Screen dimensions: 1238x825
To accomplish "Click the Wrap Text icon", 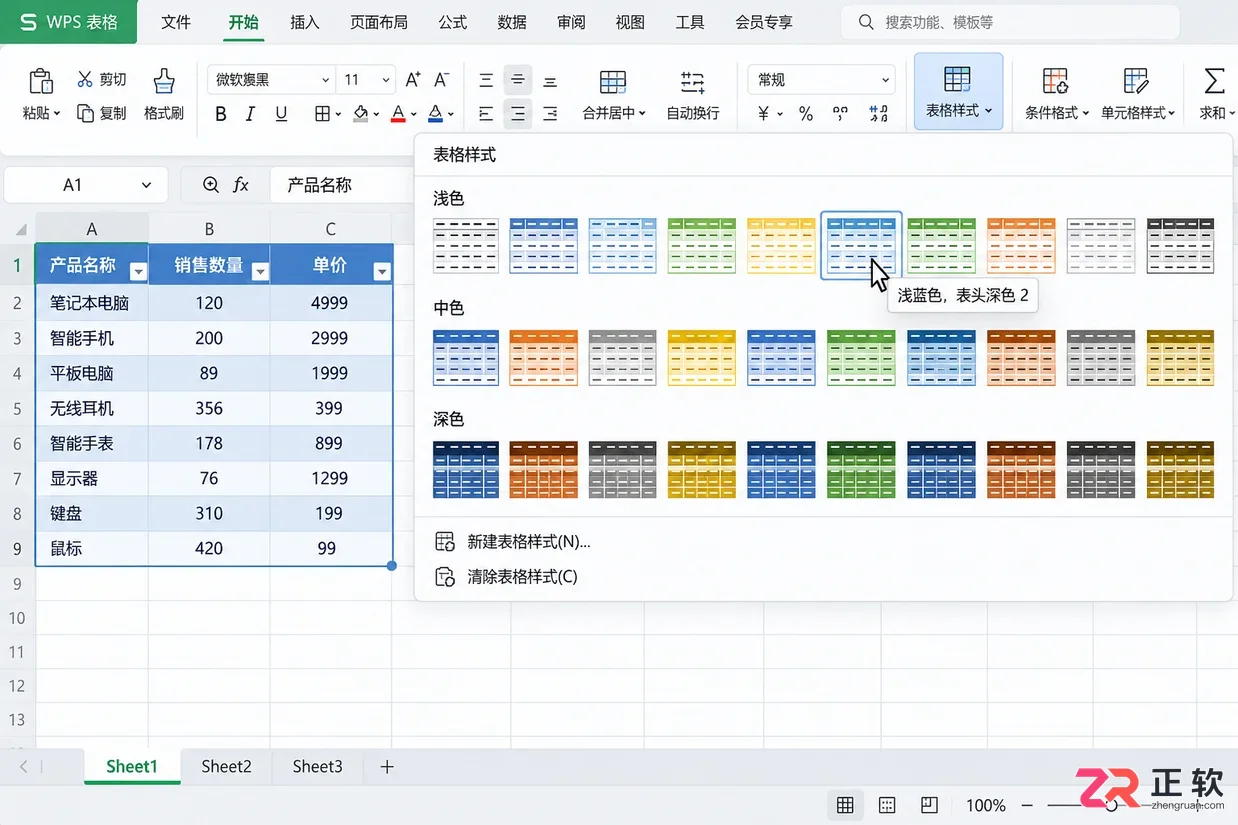I will point(692,82).
